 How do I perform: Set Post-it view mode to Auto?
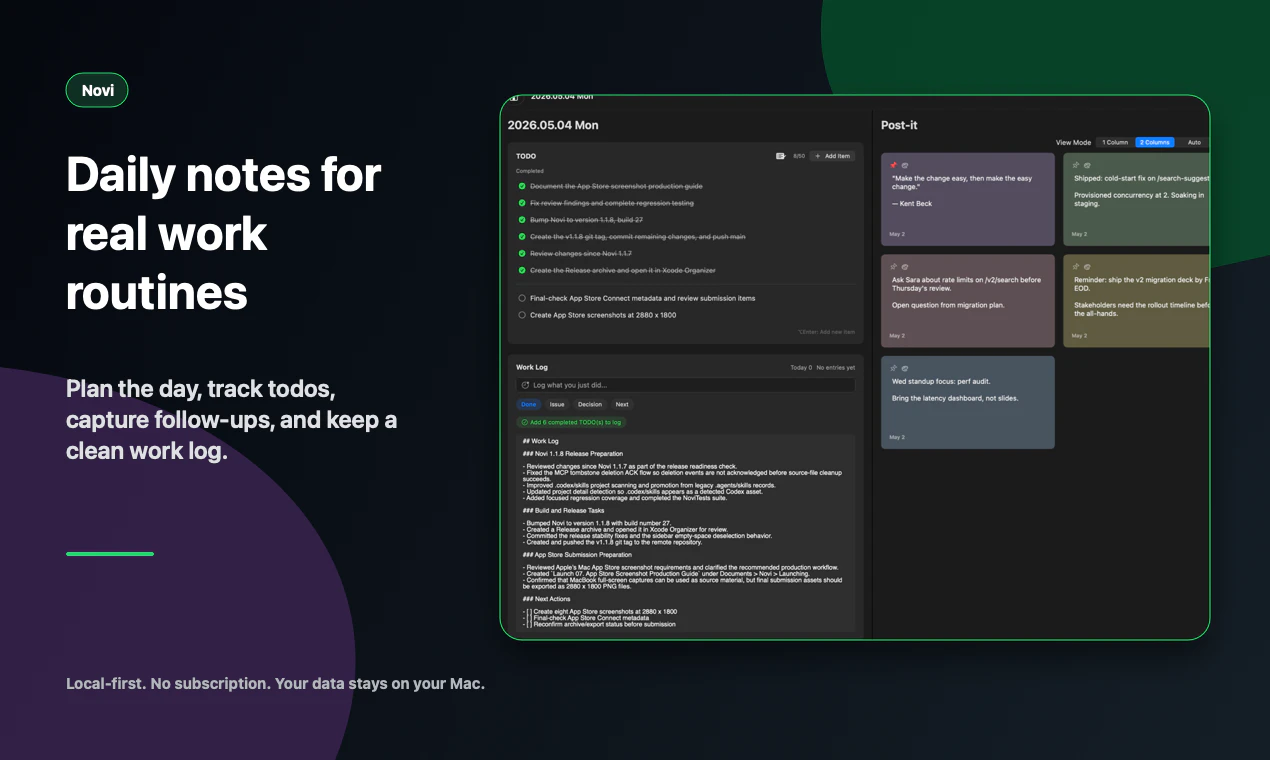tap(1194, 143)
